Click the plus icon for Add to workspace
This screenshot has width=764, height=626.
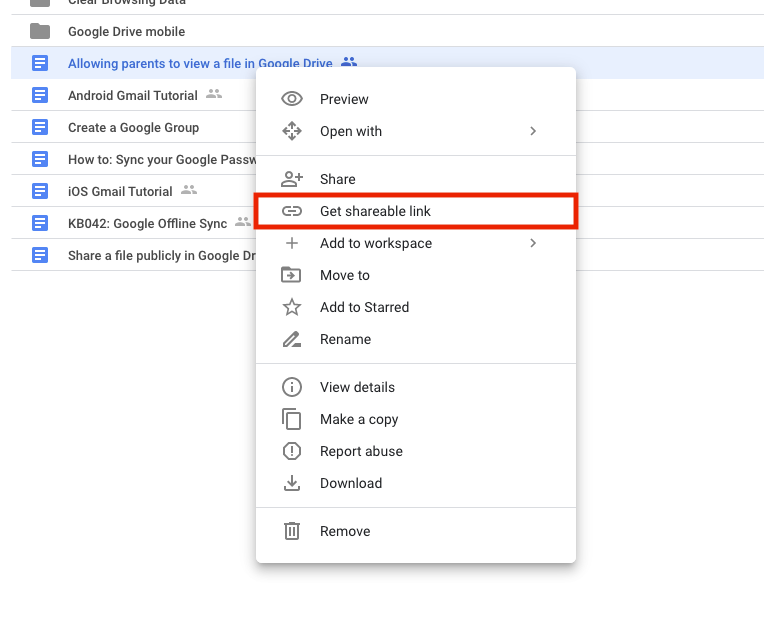[x=291, y=243]
